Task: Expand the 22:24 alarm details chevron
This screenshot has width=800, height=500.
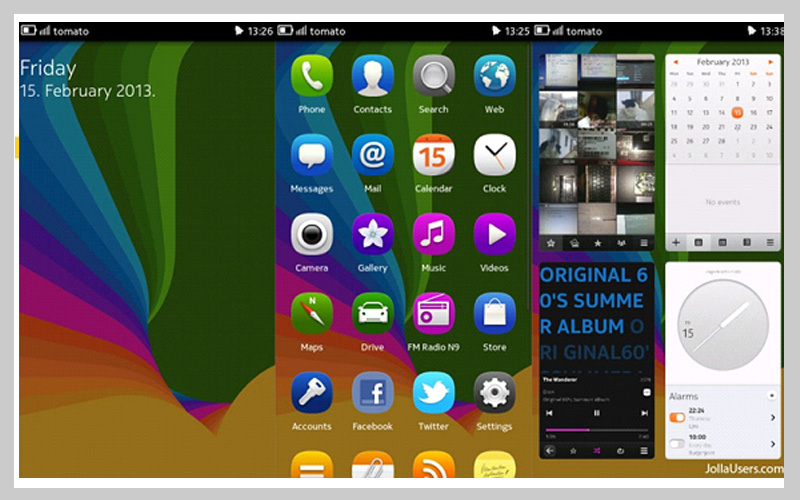Action: [772, 417]
